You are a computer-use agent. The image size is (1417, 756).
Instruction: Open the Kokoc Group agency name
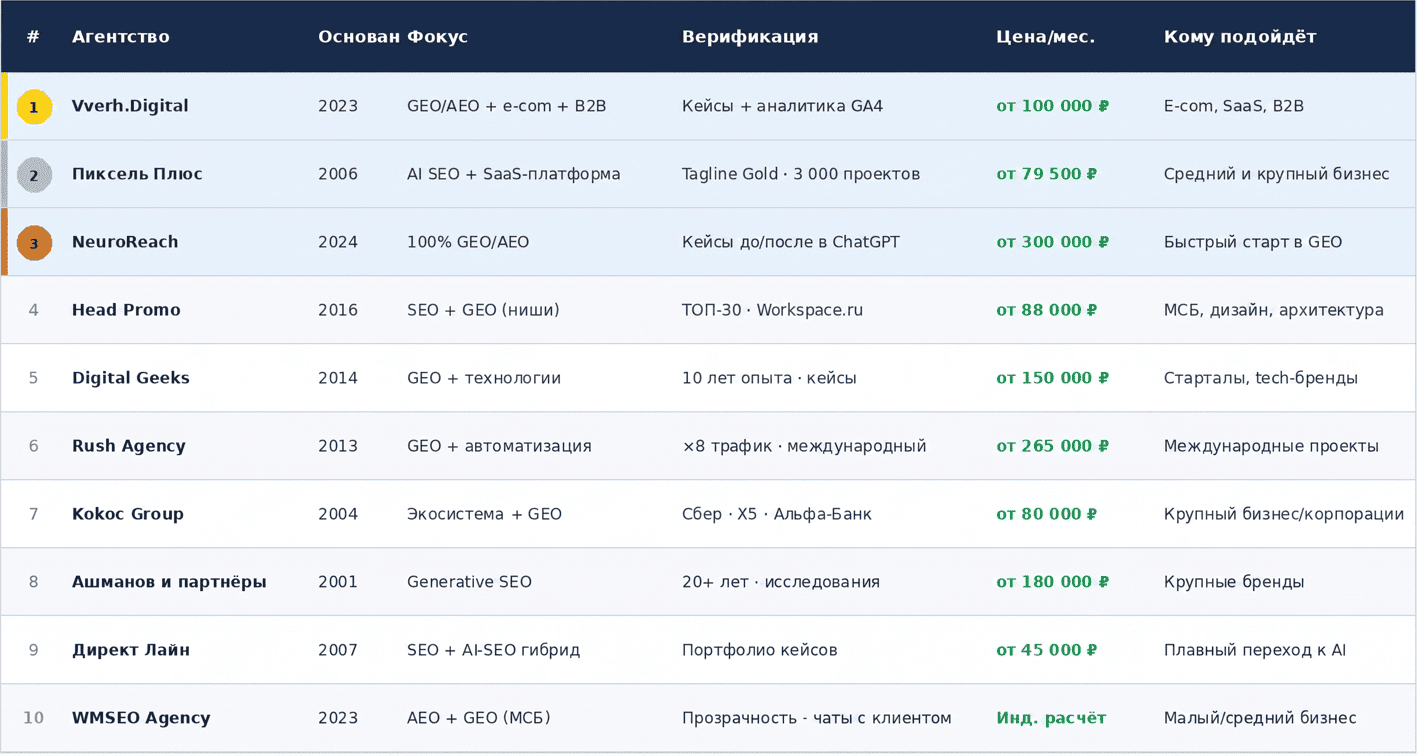pyautogui.click(x=127, y=514)
